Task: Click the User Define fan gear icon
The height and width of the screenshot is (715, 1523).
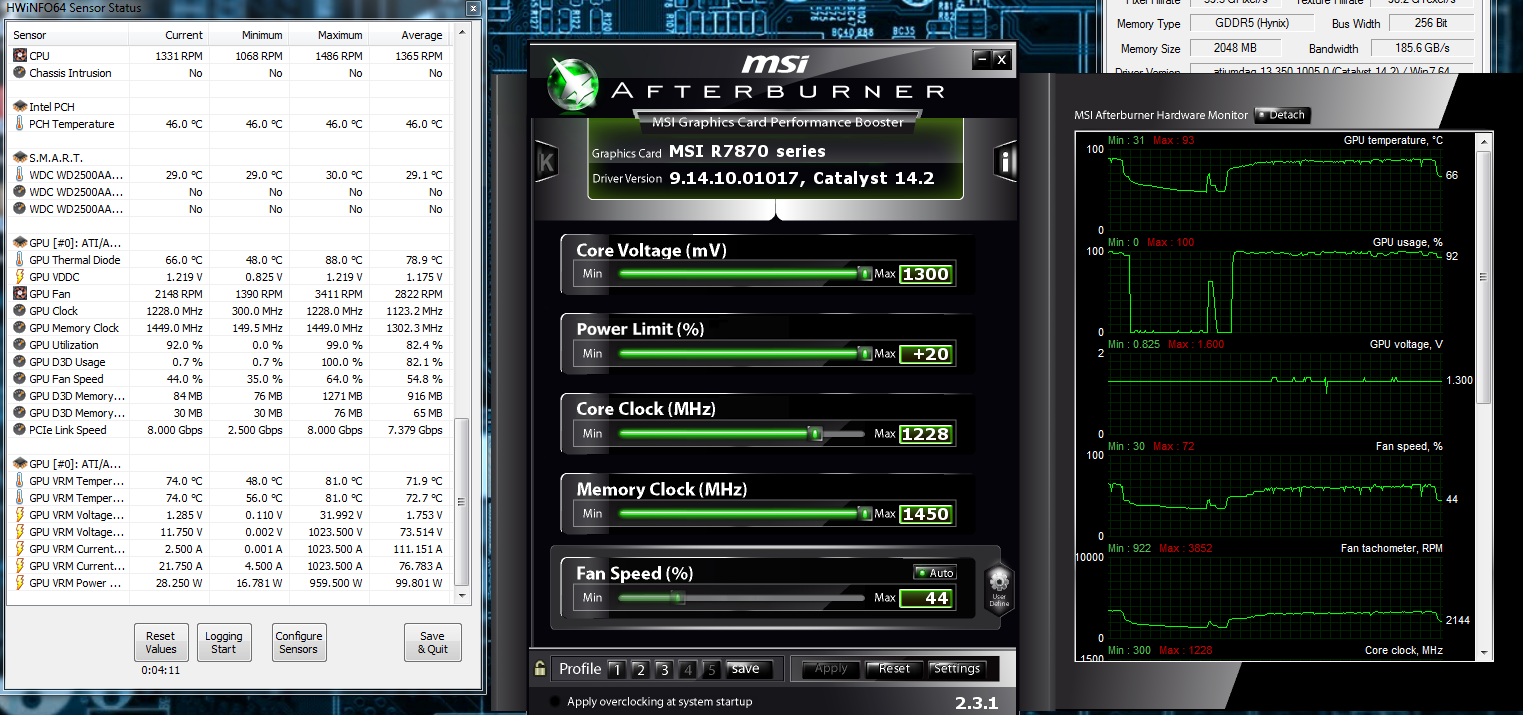Action: 999,587
